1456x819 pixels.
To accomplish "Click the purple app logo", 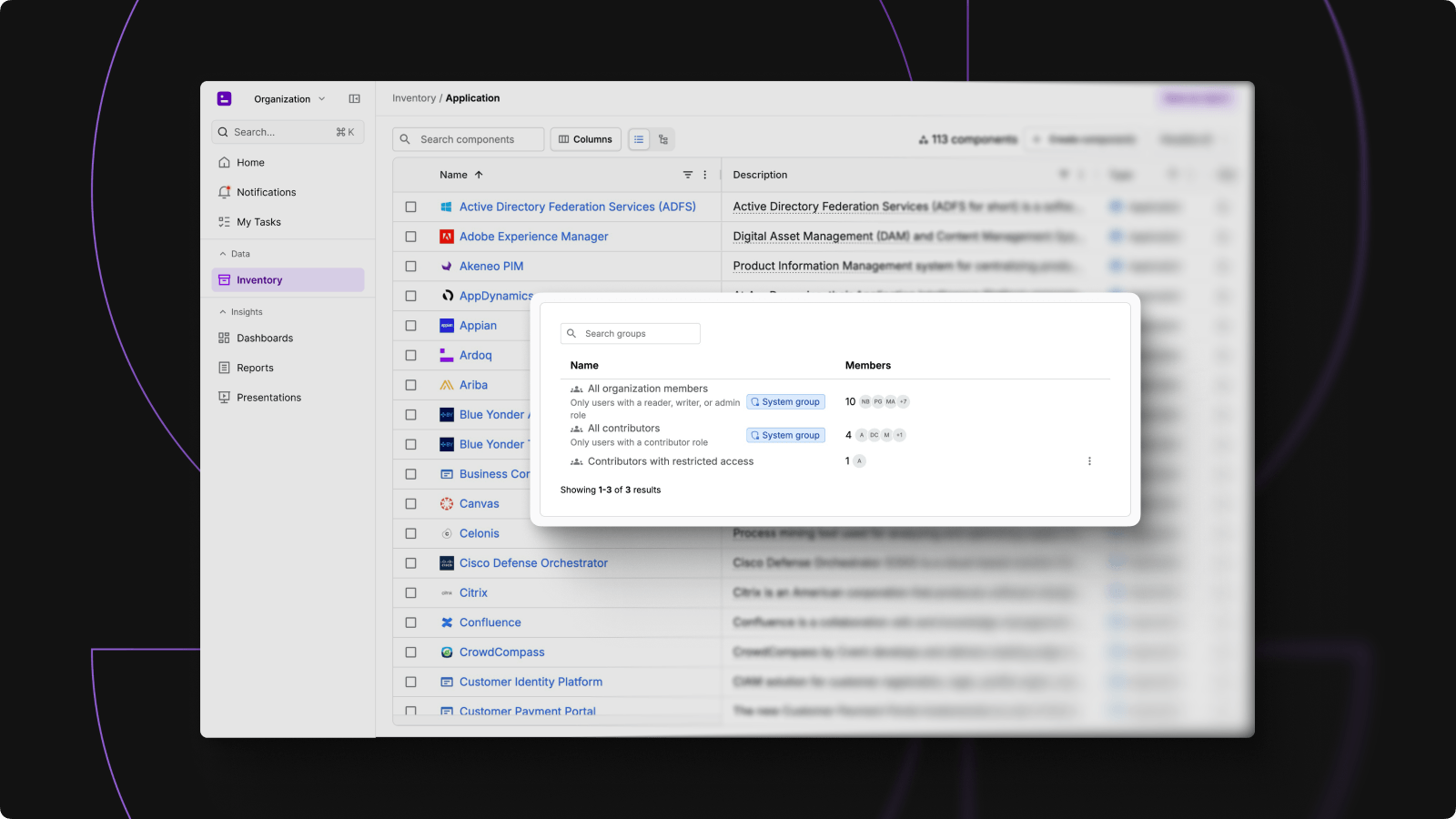I will point(225,99).
